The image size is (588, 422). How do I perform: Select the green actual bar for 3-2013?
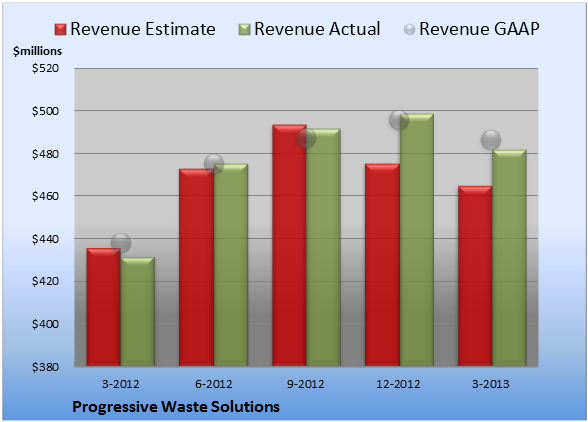pos(509,258)
